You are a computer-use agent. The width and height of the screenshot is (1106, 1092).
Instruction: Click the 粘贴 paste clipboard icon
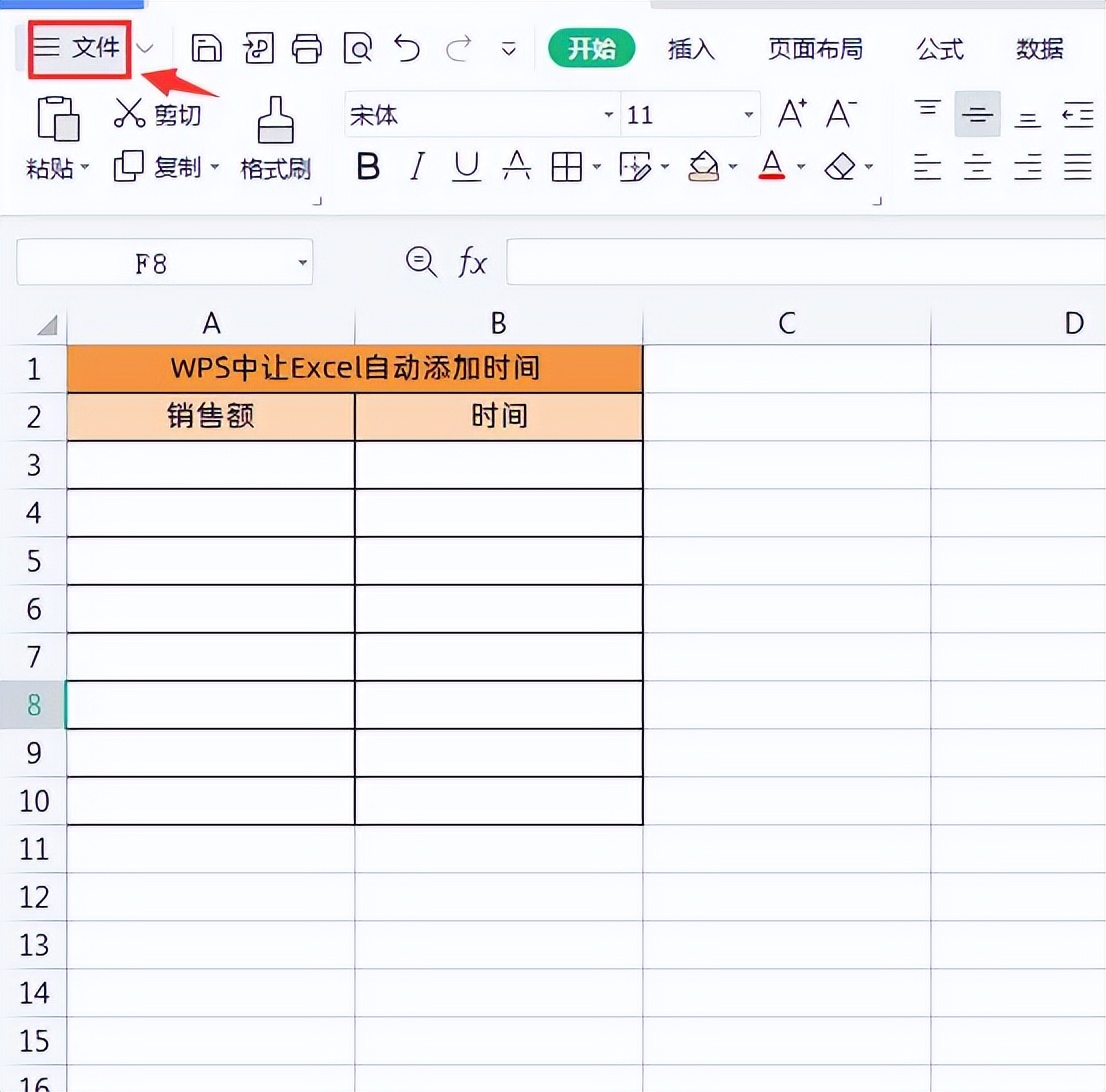pyautogui.click(x=58, y=118)
